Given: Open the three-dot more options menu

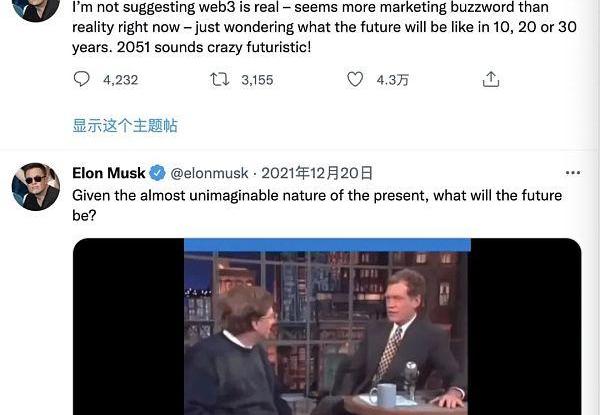Looking at the screenshot, I should 572,173.
